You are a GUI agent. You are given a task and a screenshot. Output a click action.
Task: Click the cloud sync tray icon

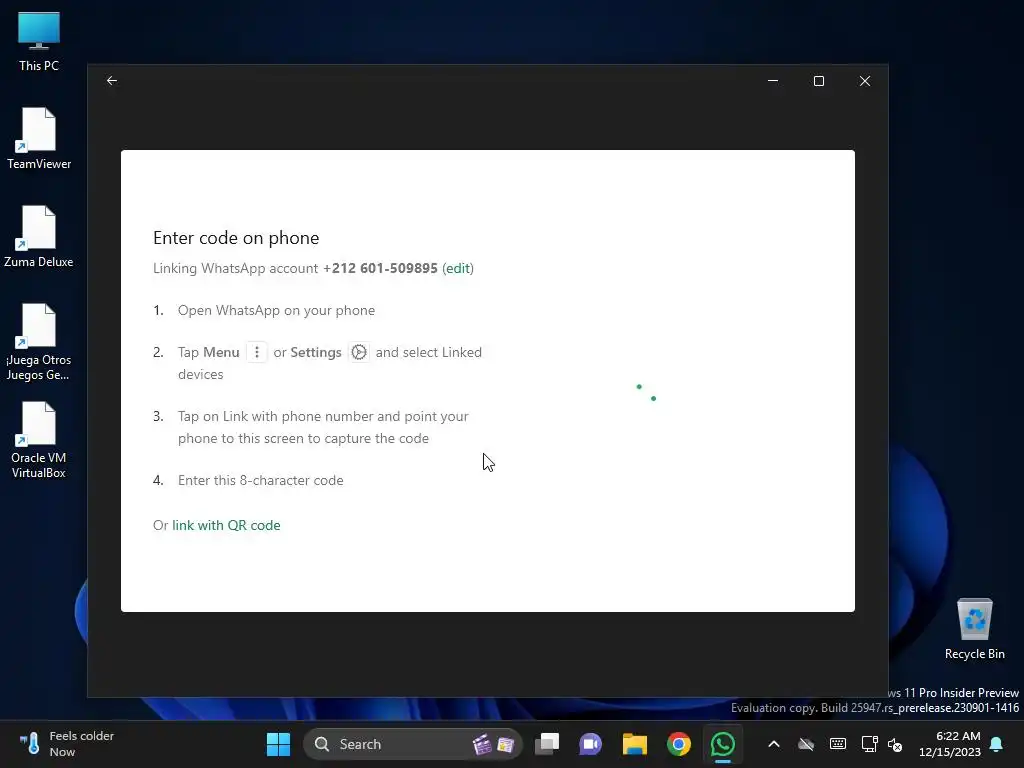point(806,744)
